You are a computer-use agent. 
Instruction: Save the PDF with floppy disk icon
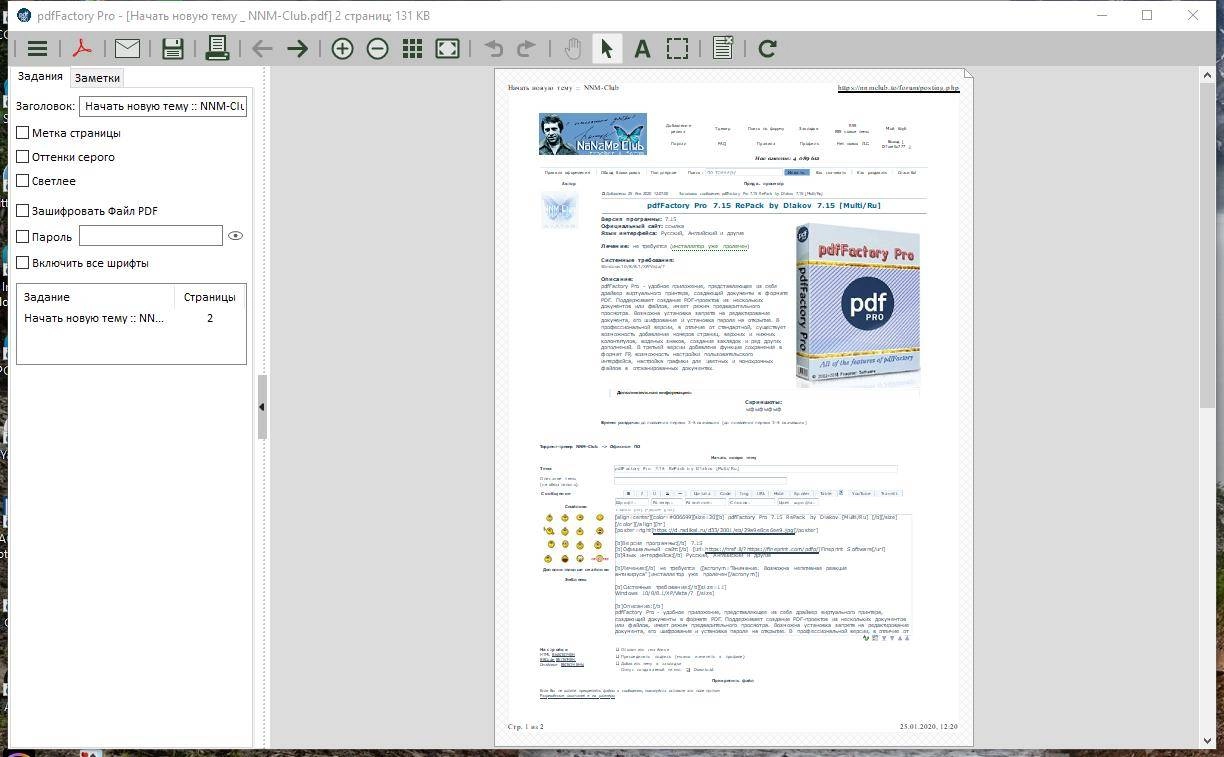point(172,48)
